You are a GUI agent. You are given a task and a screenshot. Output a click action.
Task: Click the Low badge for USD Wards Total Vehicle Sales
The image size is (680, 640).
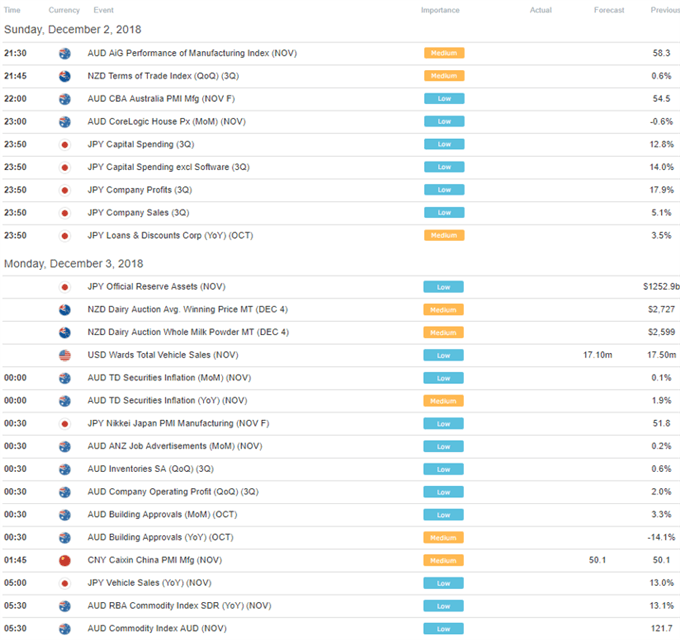click(444, 356)
